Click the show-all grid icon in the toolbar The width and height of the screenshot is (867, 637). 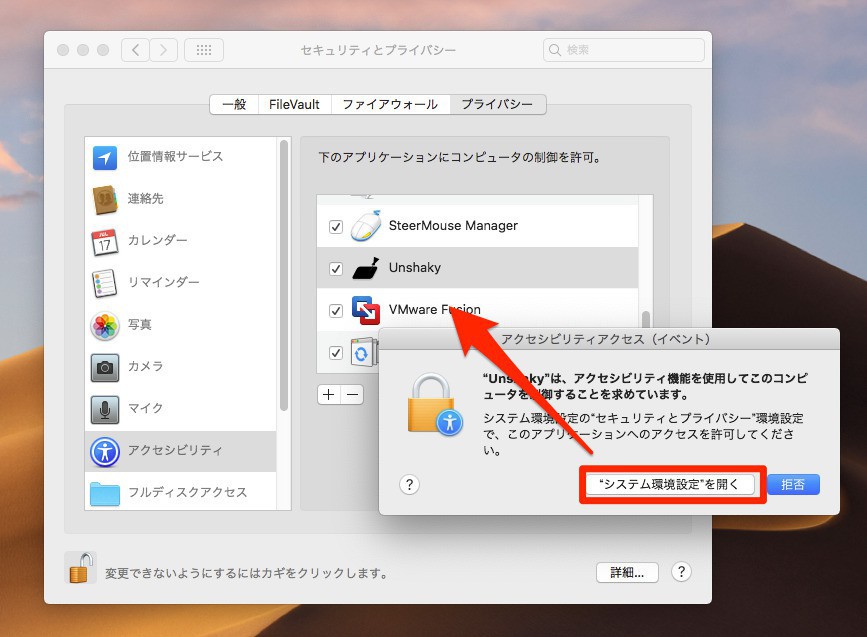pyautogui.click(x=203, y=50)
